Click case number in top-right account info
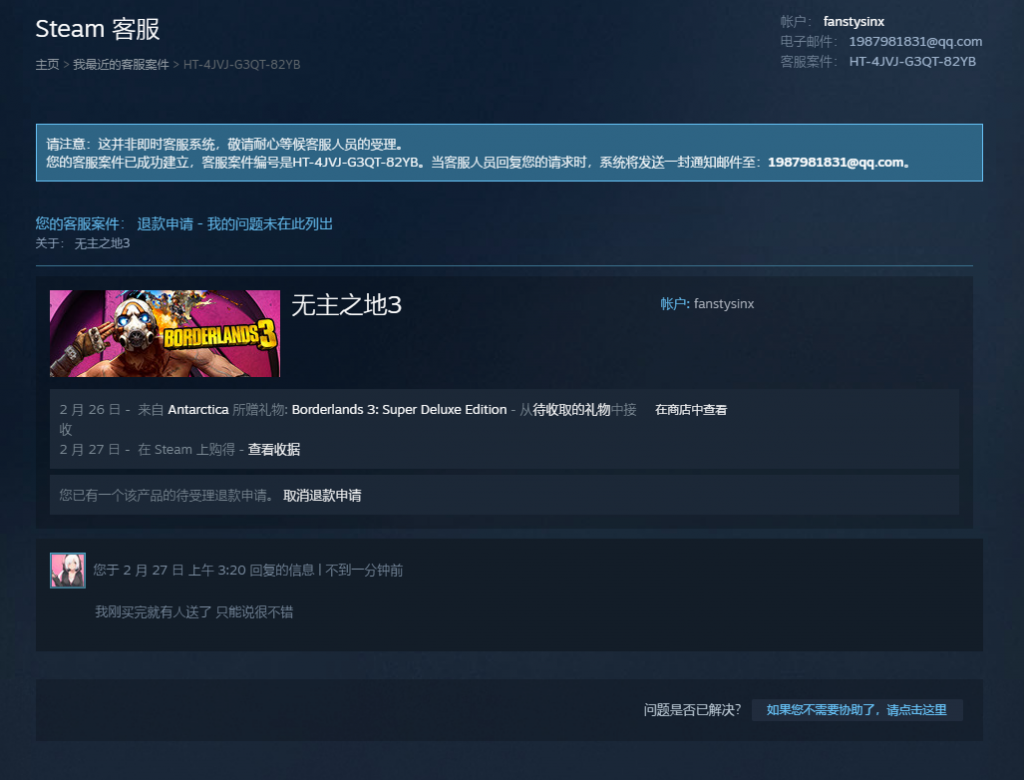The image size is (1024, 780). pos(912,61)
